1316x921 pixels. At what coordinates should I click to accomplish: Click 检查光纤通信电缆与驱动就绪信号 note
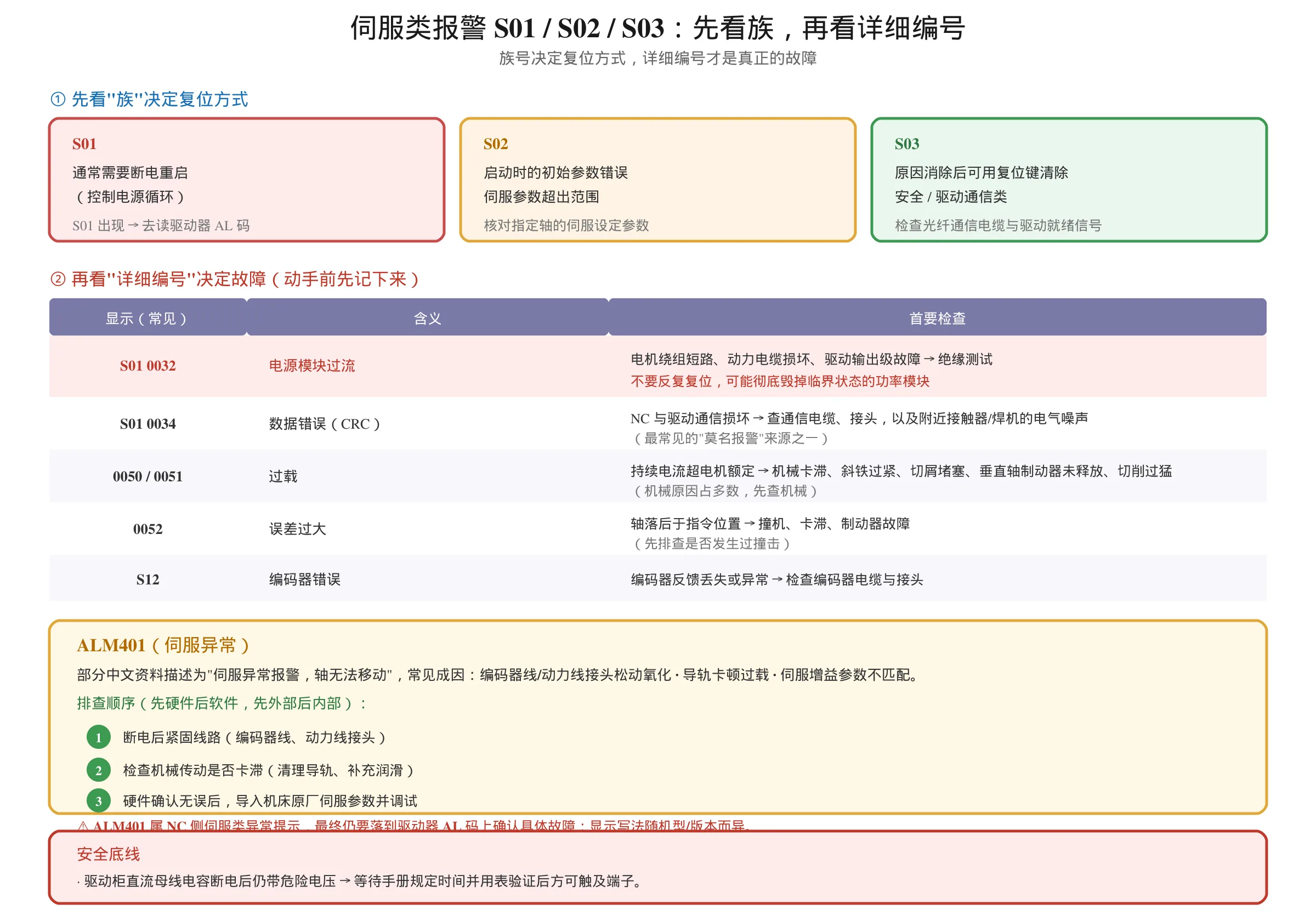click(x=998, y=225)
